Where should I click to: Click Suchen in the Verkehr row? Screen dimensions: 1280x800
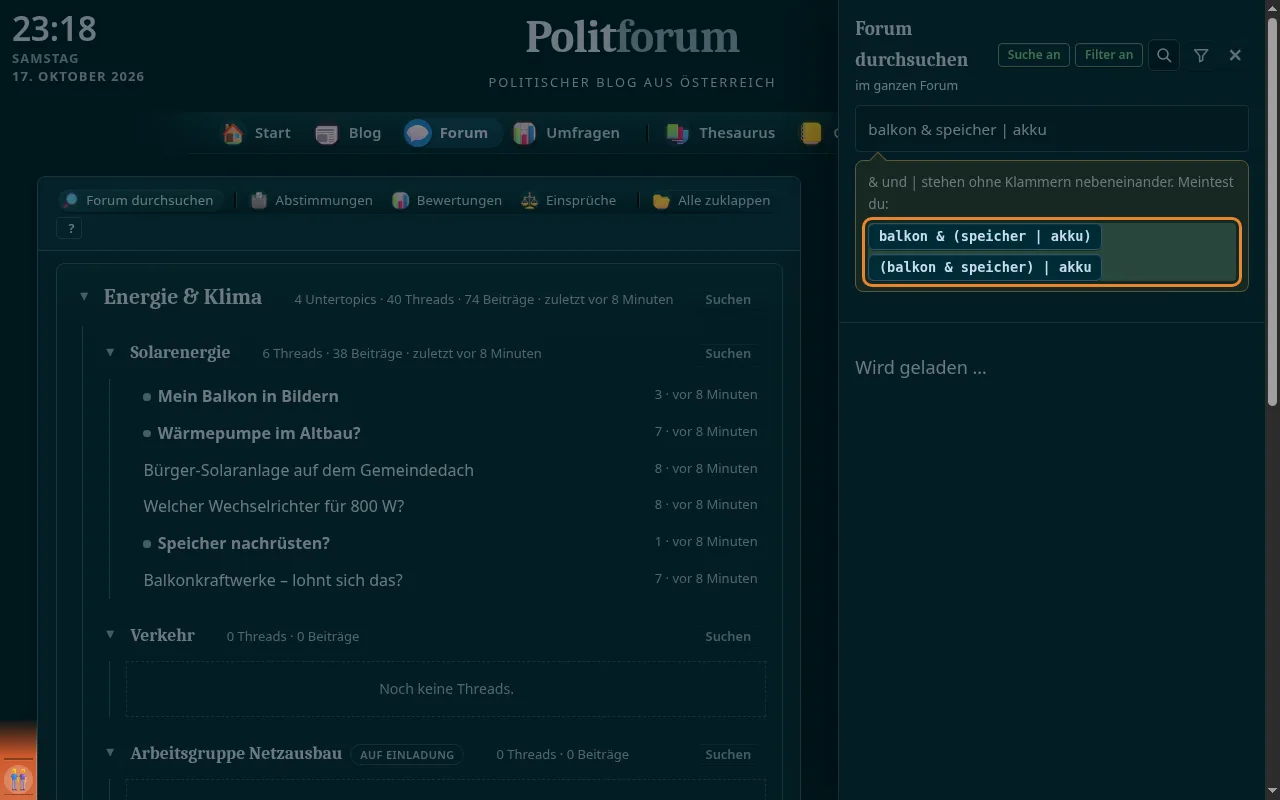pyautogui.click(x=728, y=636)
